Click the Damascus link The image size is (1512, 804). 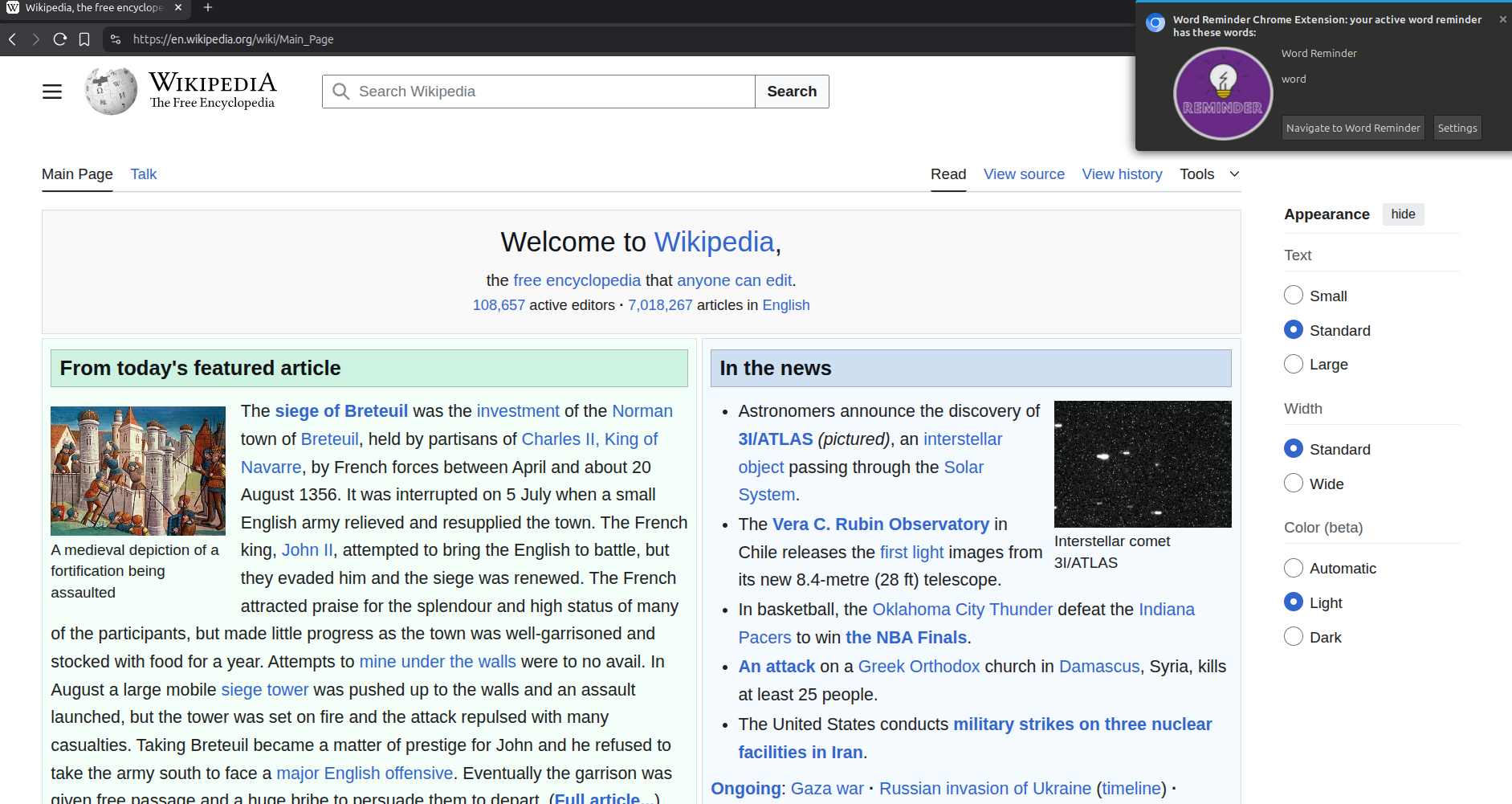[x=1099, y=667]
